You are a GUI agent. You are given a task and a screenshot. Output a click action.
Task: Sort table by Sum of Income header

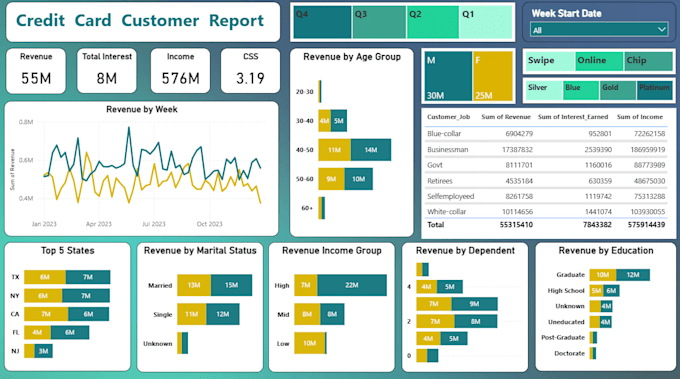tap(640, 117)
